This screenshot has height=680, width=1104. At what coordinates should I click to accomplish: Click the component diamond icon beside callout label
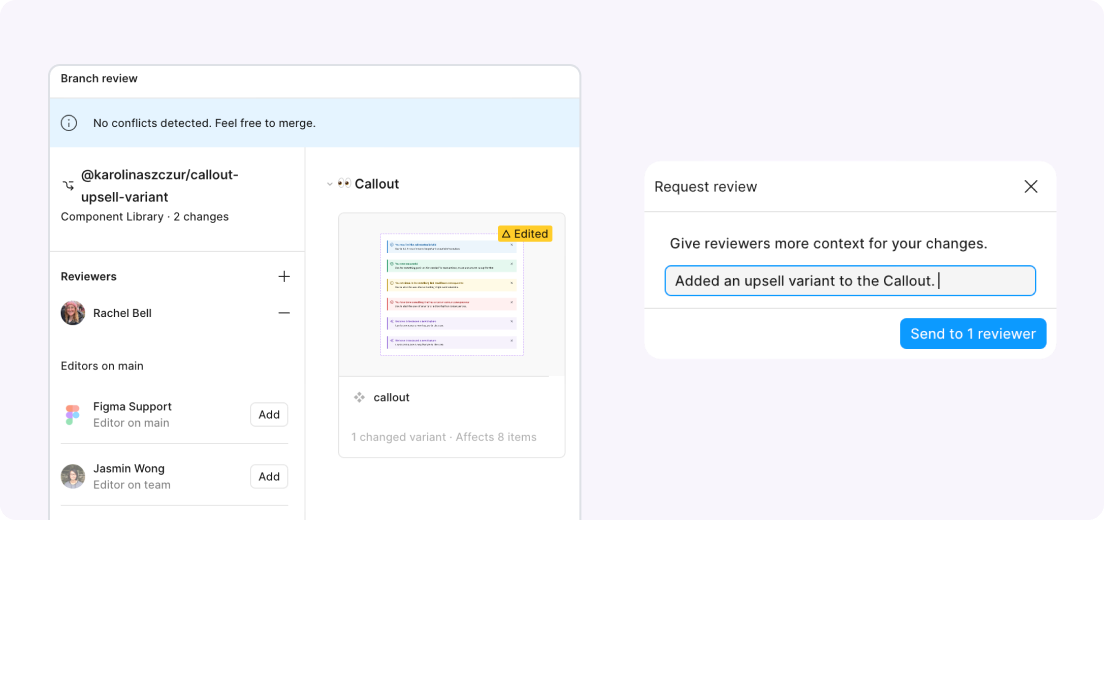360,397
